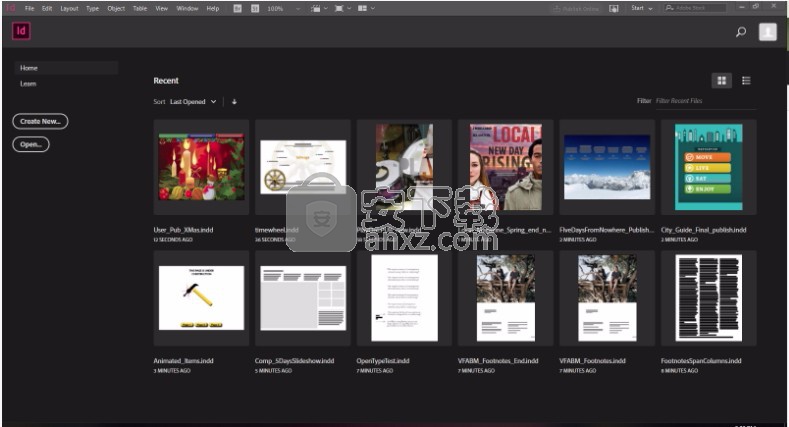Open the Animated_Items.indd thumbnail

point(201,298)
